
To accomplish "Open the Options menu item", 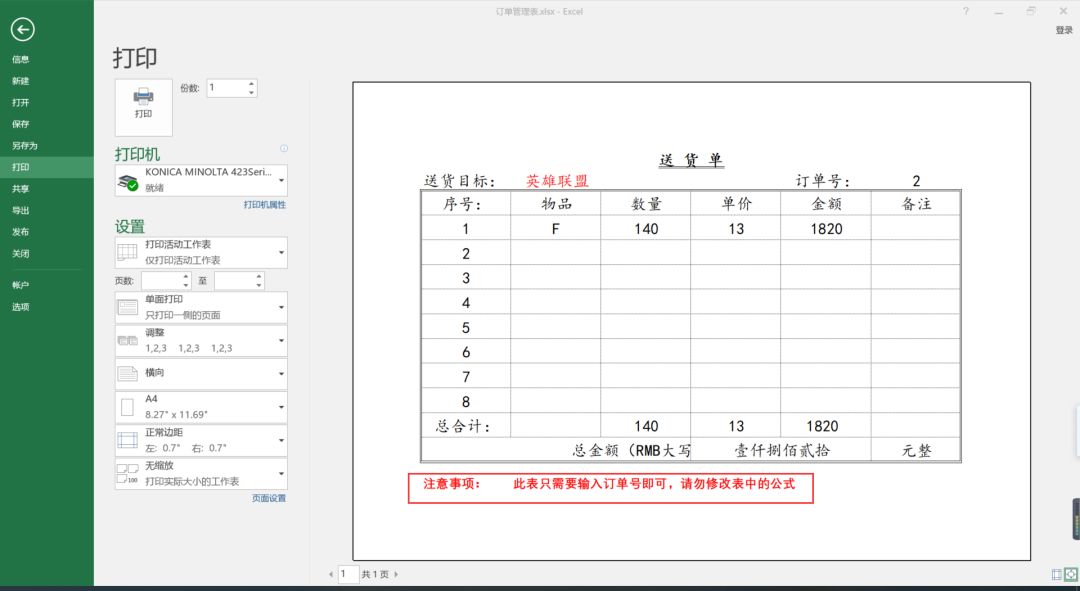I will coord(21,307).
